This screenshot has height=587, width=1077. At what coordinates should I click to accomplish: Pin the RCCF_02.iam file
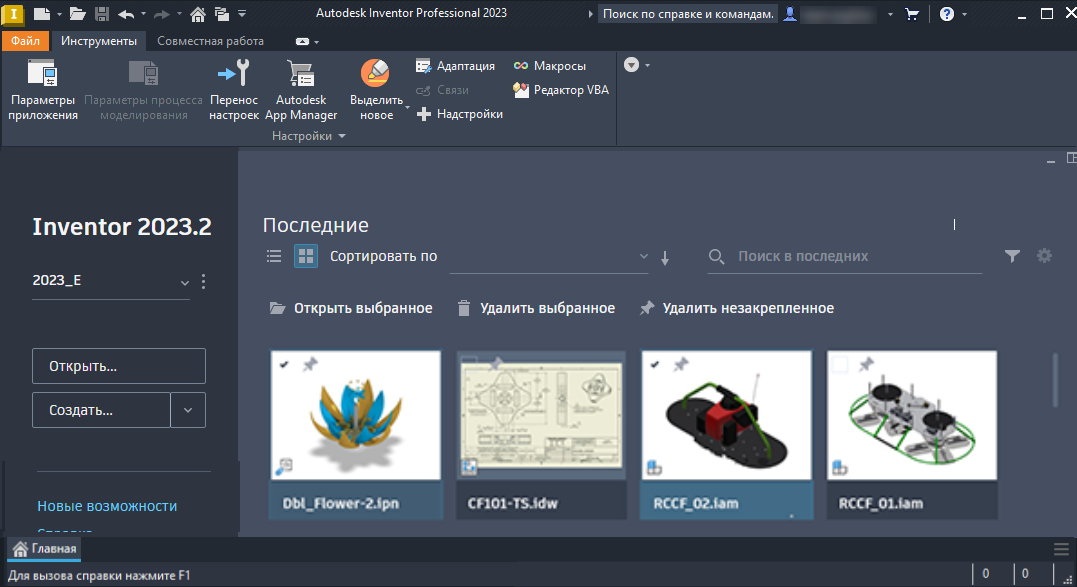[681, 365]
